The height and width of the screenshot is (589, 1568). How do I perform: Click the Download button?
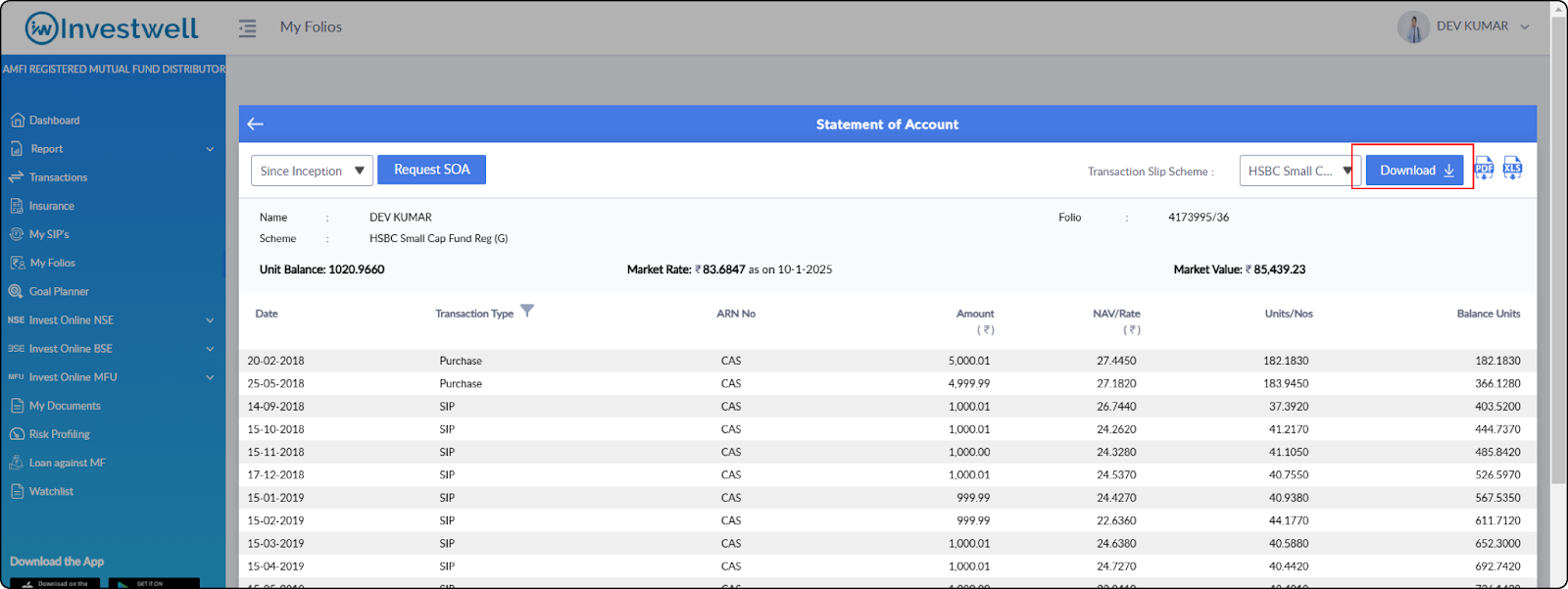1415,170
